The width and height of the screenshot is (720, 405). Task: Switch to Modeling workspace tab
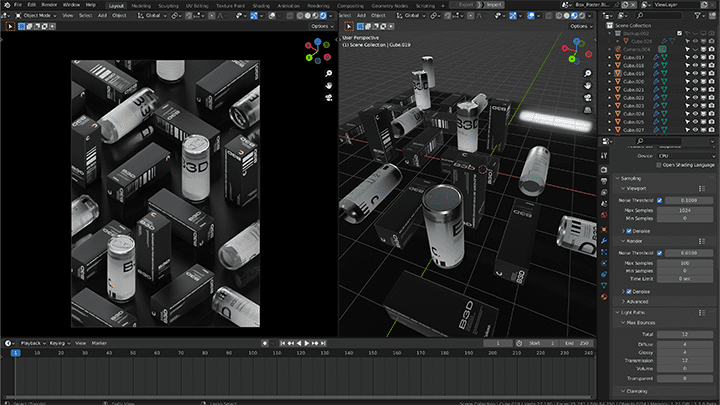[141, 6]
